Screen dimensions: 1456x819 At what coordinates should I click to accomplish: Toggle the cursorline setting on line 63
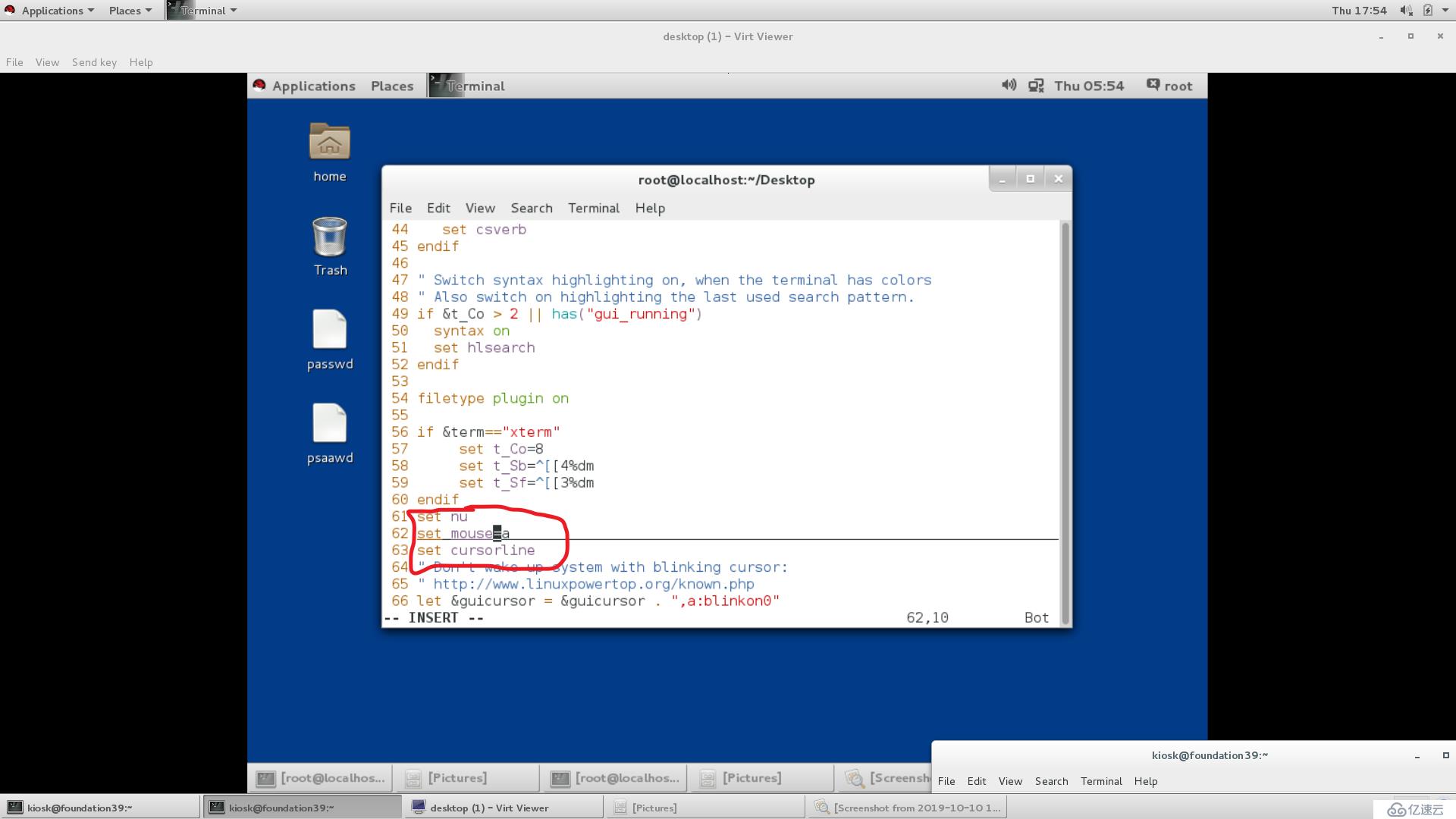point(475,550)
